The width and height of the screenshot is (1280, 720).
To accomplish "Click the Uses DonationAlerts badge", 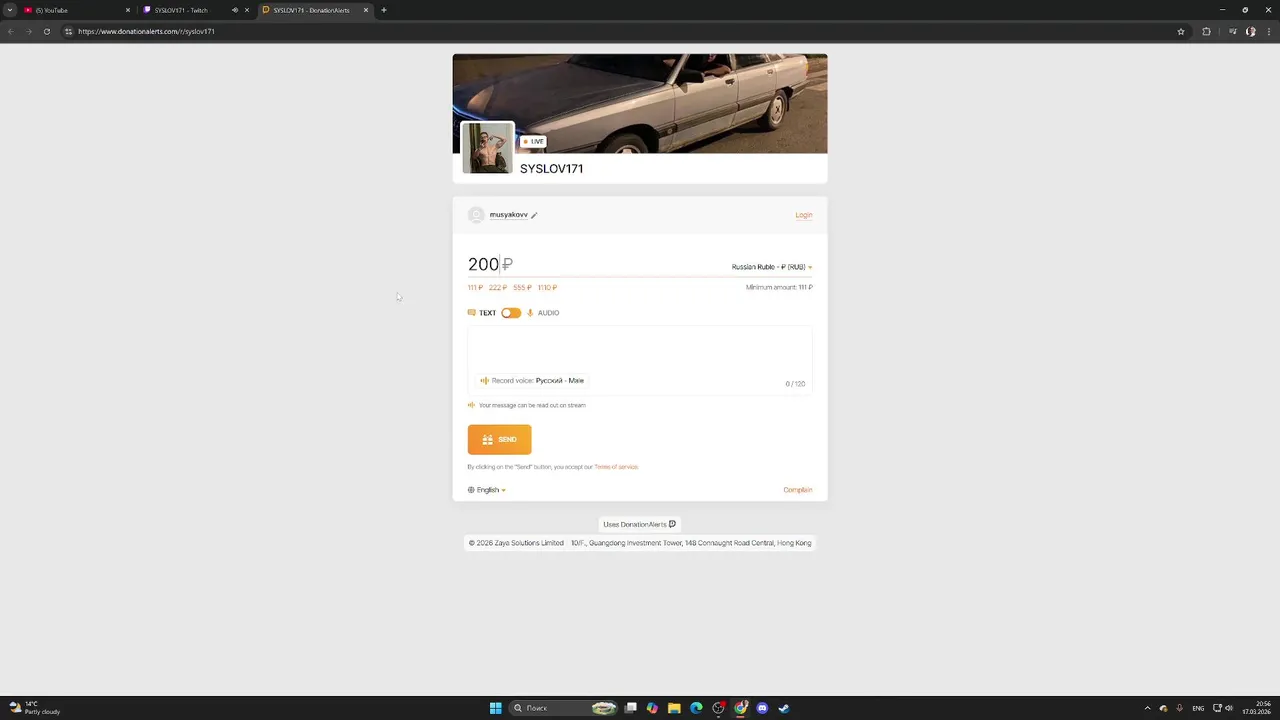I will [640, 524].
